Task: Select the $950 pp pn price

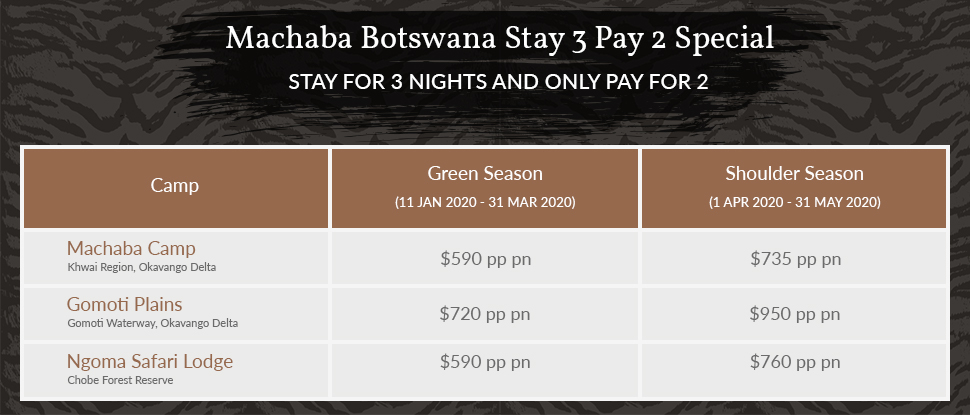Action: 795,314
